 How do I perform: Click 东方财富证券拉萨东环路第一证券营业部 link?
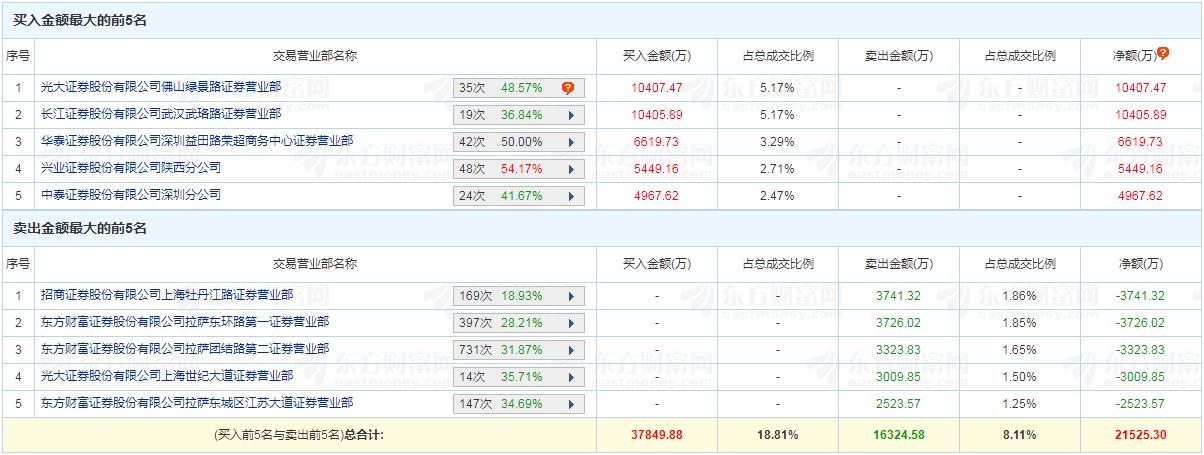click(185, 322)
